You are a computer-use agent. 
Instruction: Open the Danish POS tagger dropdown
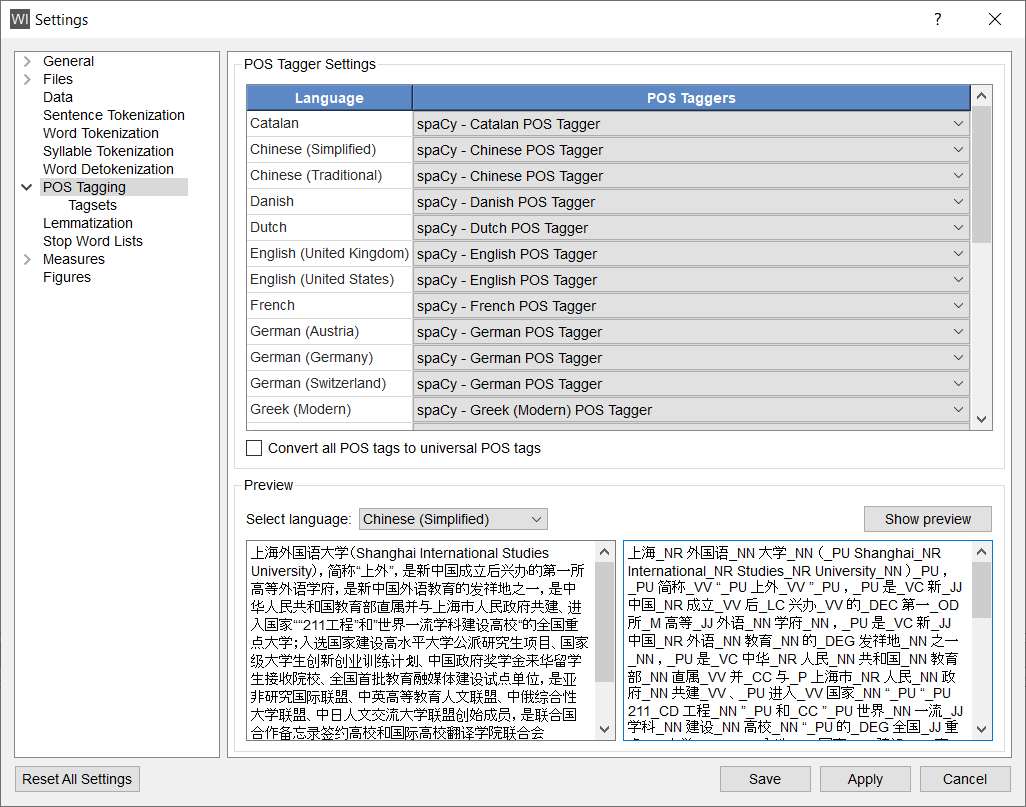[x=691, y=202]
